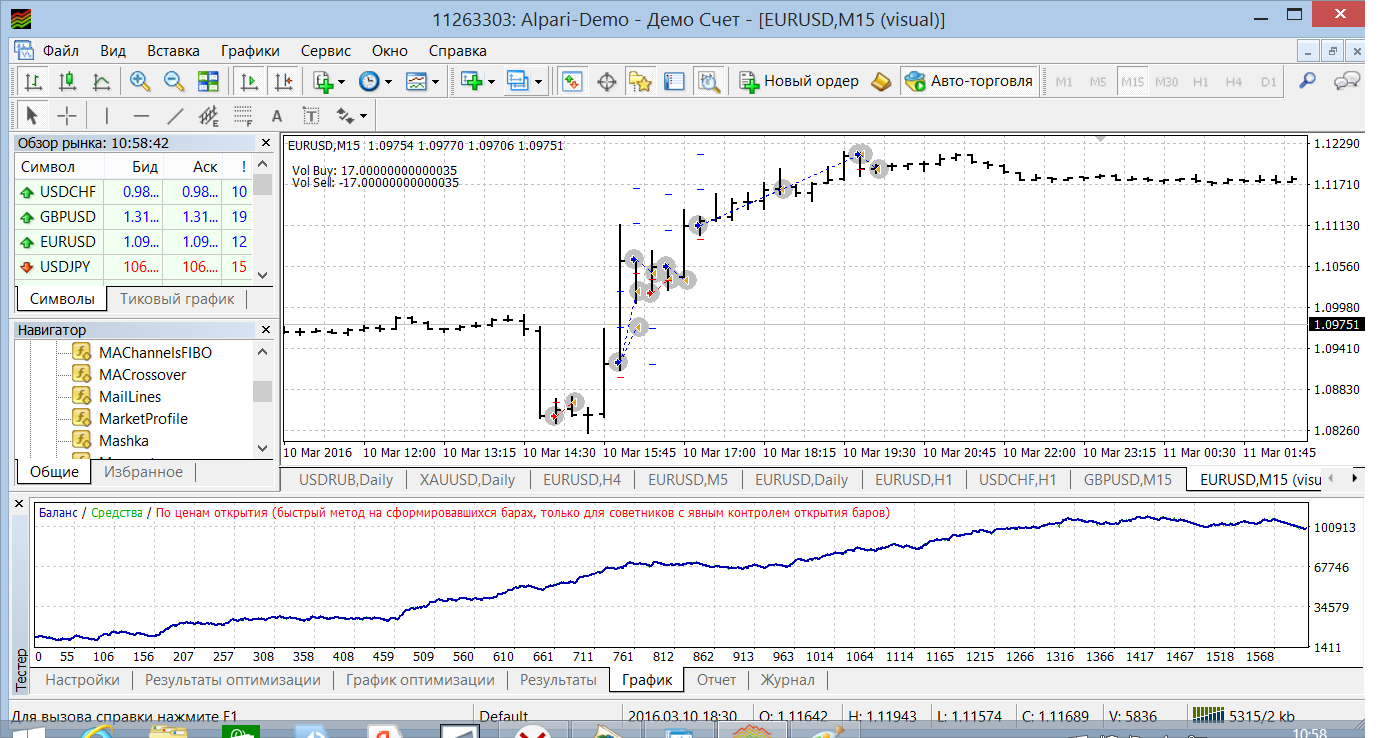The width and height of the screenshot is (1378, 738).
Task: Open the search magnifier in toolbar
Action: pyautogui.click(x=1307, y=81)
